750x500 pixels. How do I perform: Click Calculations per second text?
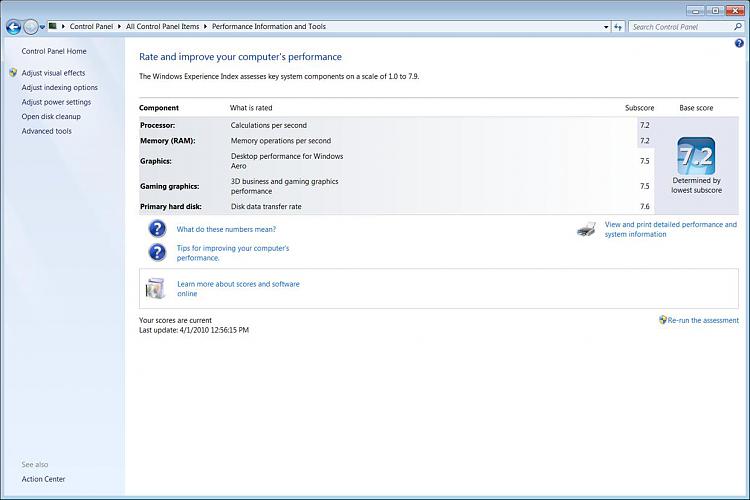tap(269, 125)
